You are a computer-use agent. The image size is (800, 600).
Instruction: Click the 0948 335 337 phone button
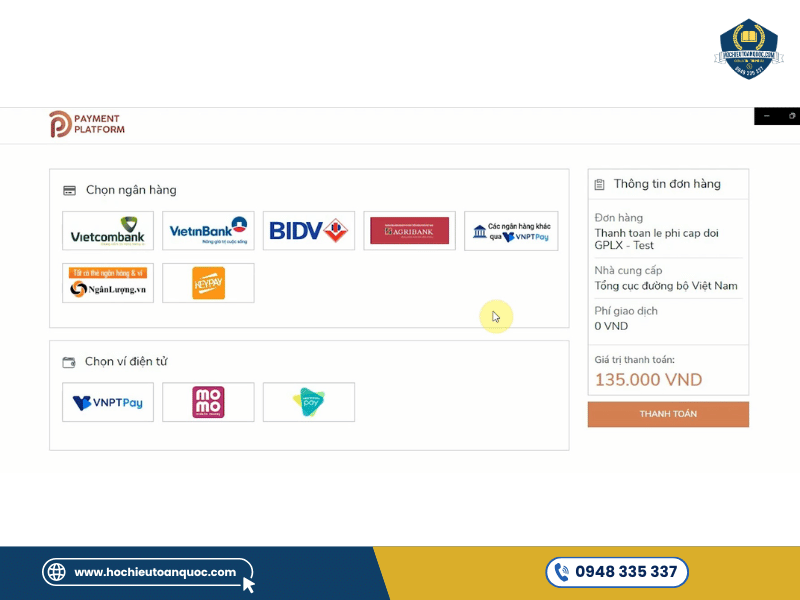617,572
